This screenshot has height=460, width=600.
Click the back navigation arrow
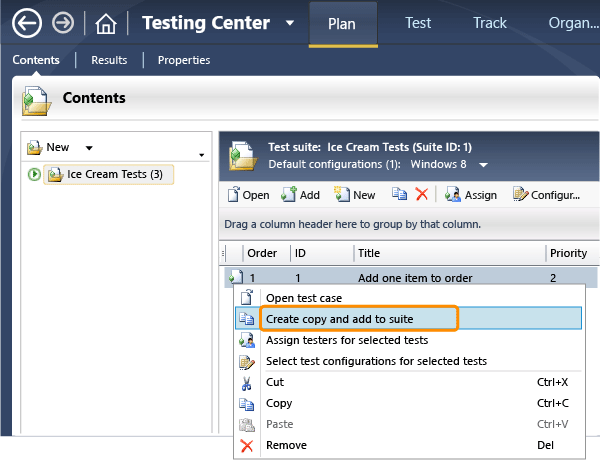[27, 23]
